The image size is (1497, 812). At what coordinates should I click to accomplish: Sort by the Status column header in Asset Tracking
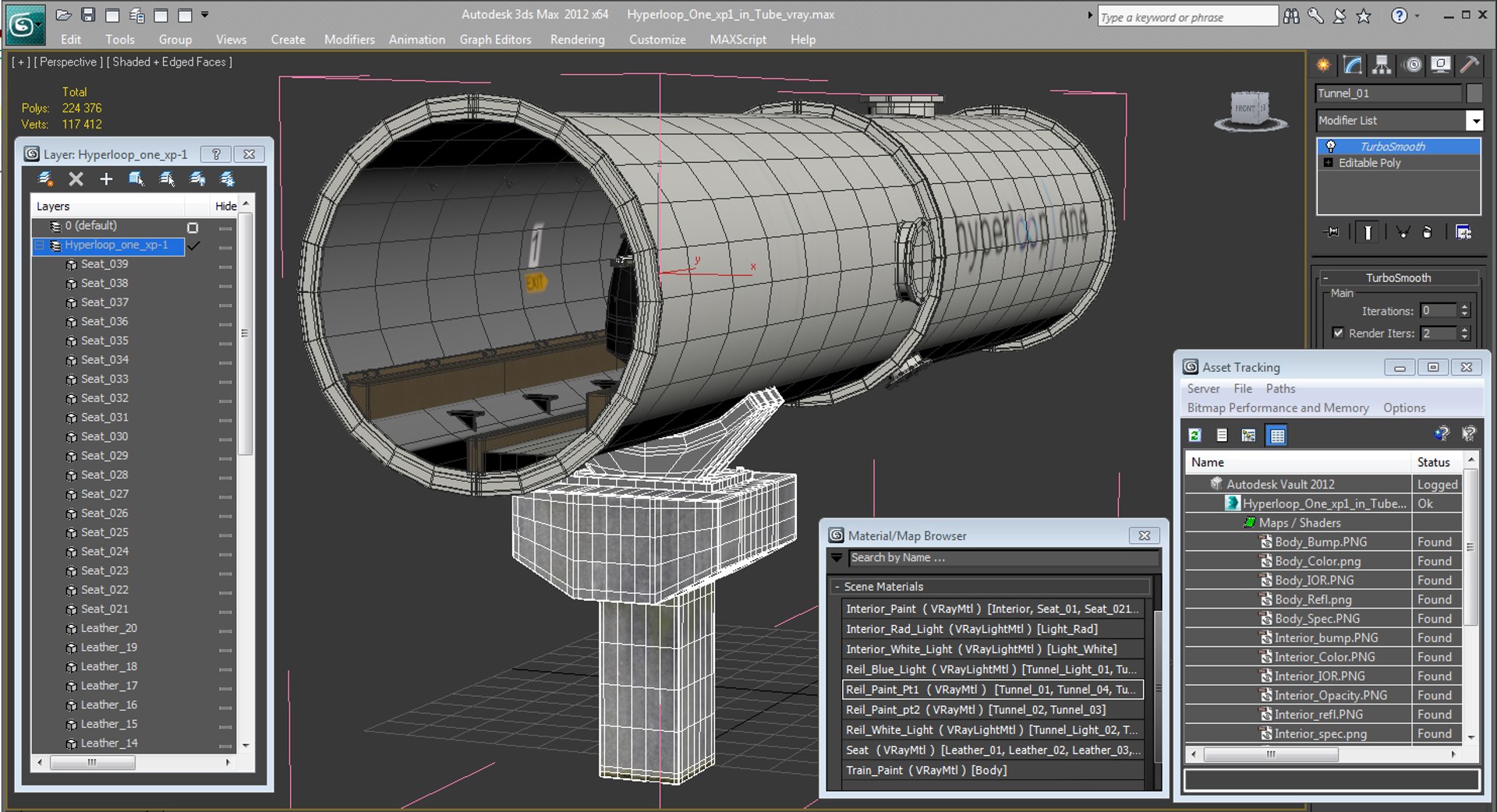coord(1437,462)
